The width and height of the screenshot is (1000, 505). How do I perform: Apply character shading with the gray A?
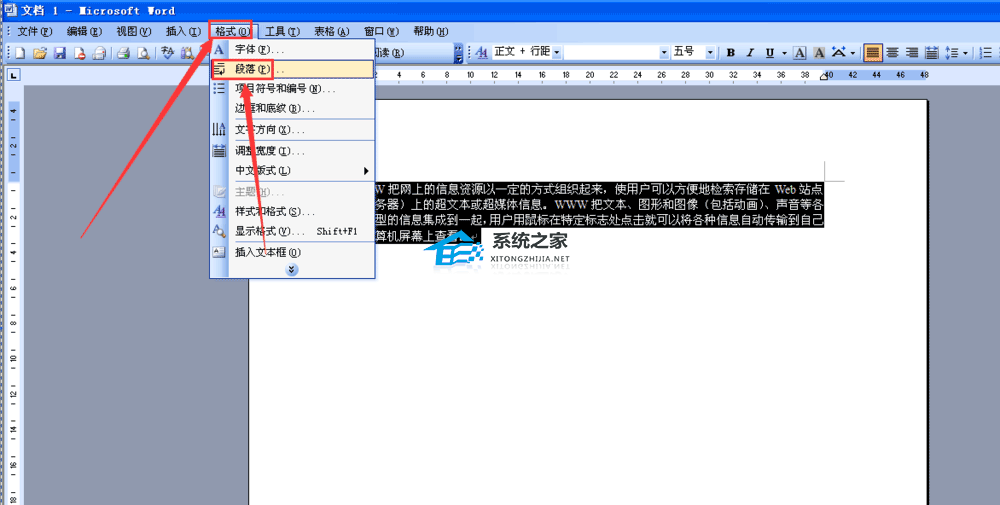tap(820, 52)
